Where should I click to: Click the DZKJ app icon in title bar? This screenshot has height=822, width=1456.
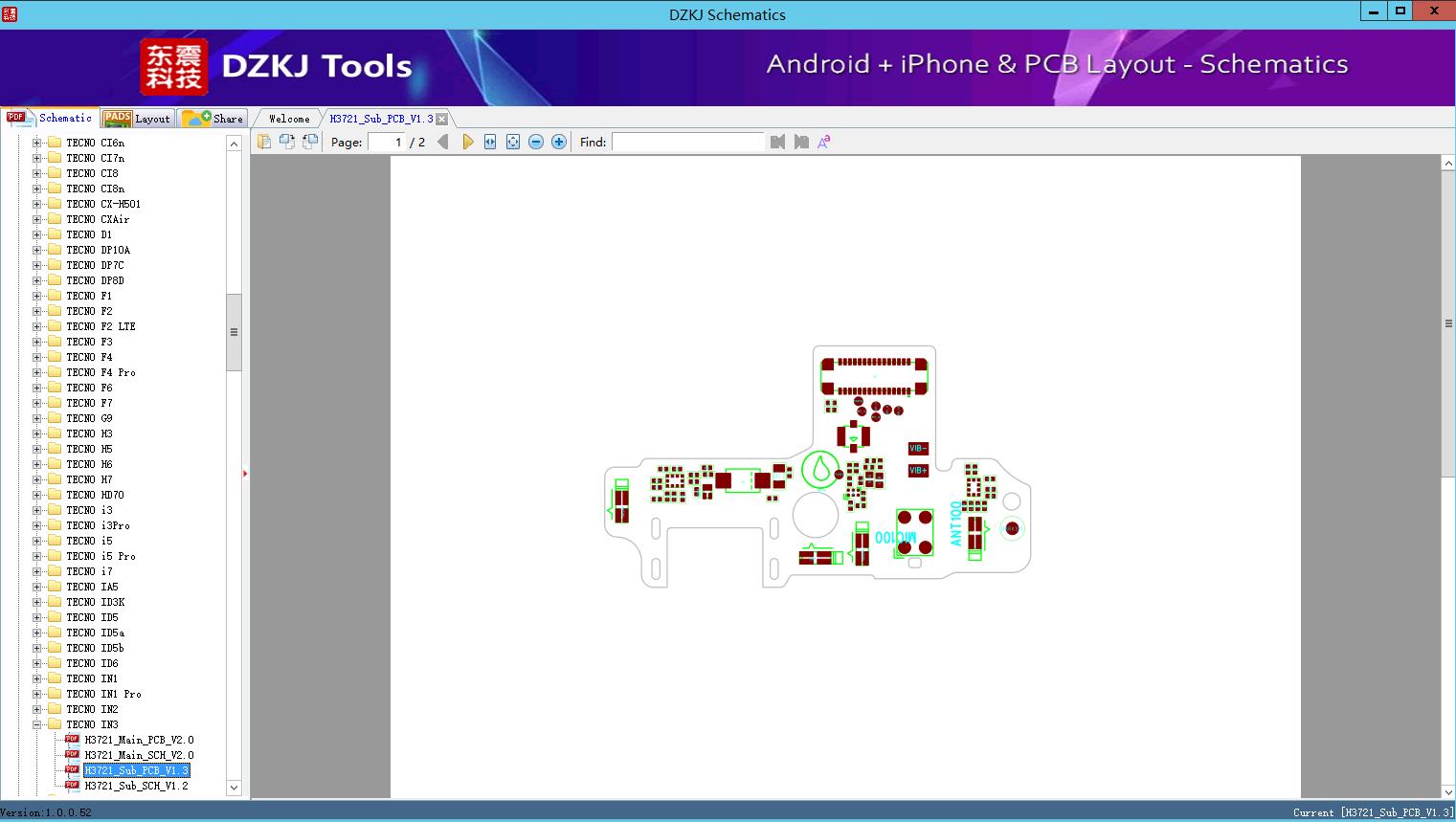coord(11,14)
